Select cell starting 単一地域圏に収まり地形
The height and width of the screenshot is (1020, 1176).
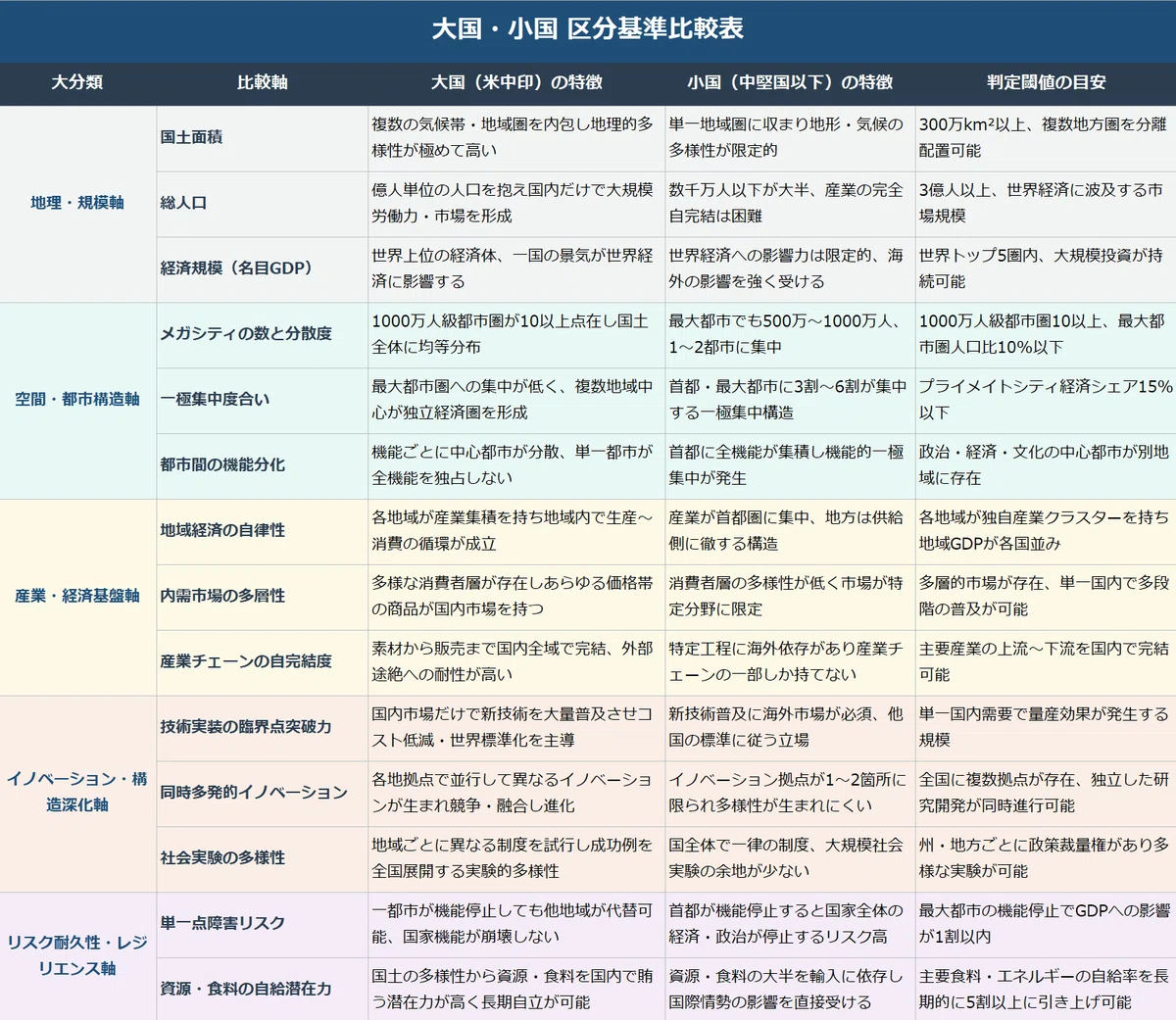tap(790, 138)
